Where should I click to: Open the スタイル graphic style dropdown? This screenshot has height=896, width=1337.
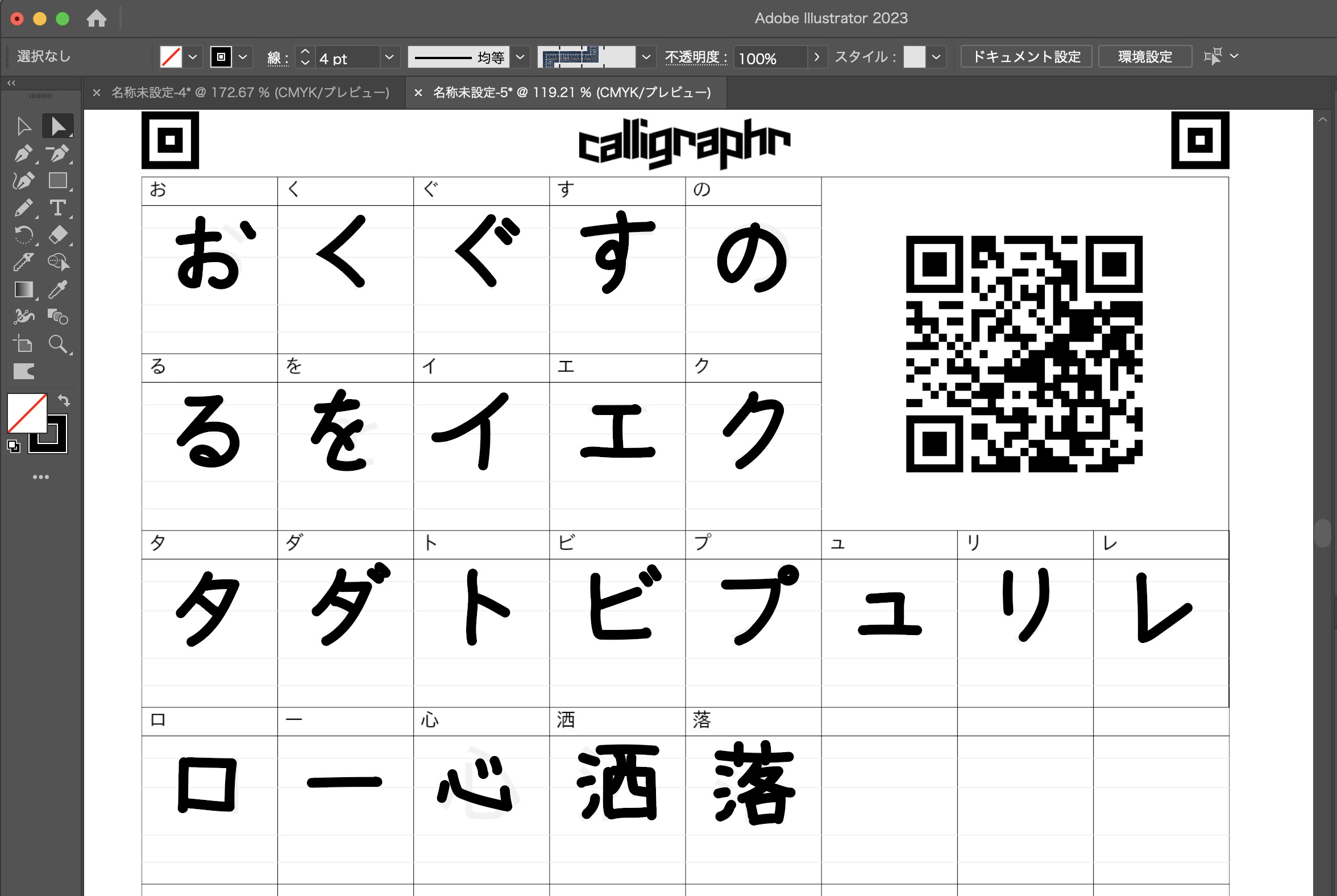click(936, 57)
